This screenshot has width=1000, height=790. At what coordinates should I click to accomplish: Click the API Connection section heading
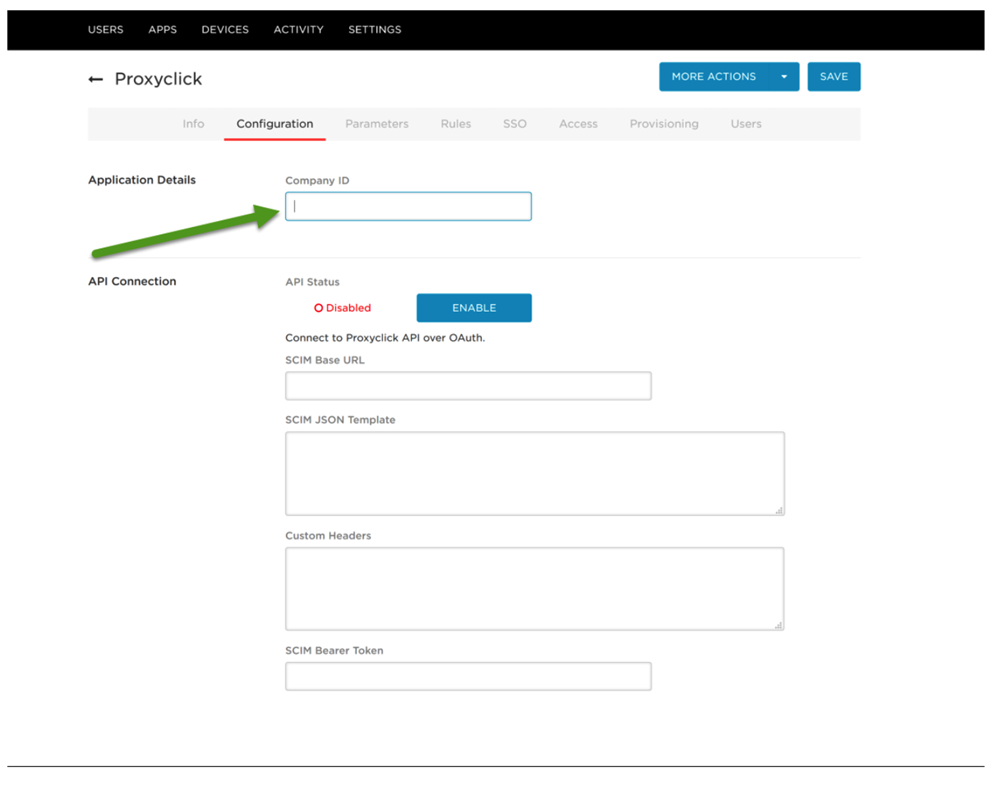click(x=132, y=281)
